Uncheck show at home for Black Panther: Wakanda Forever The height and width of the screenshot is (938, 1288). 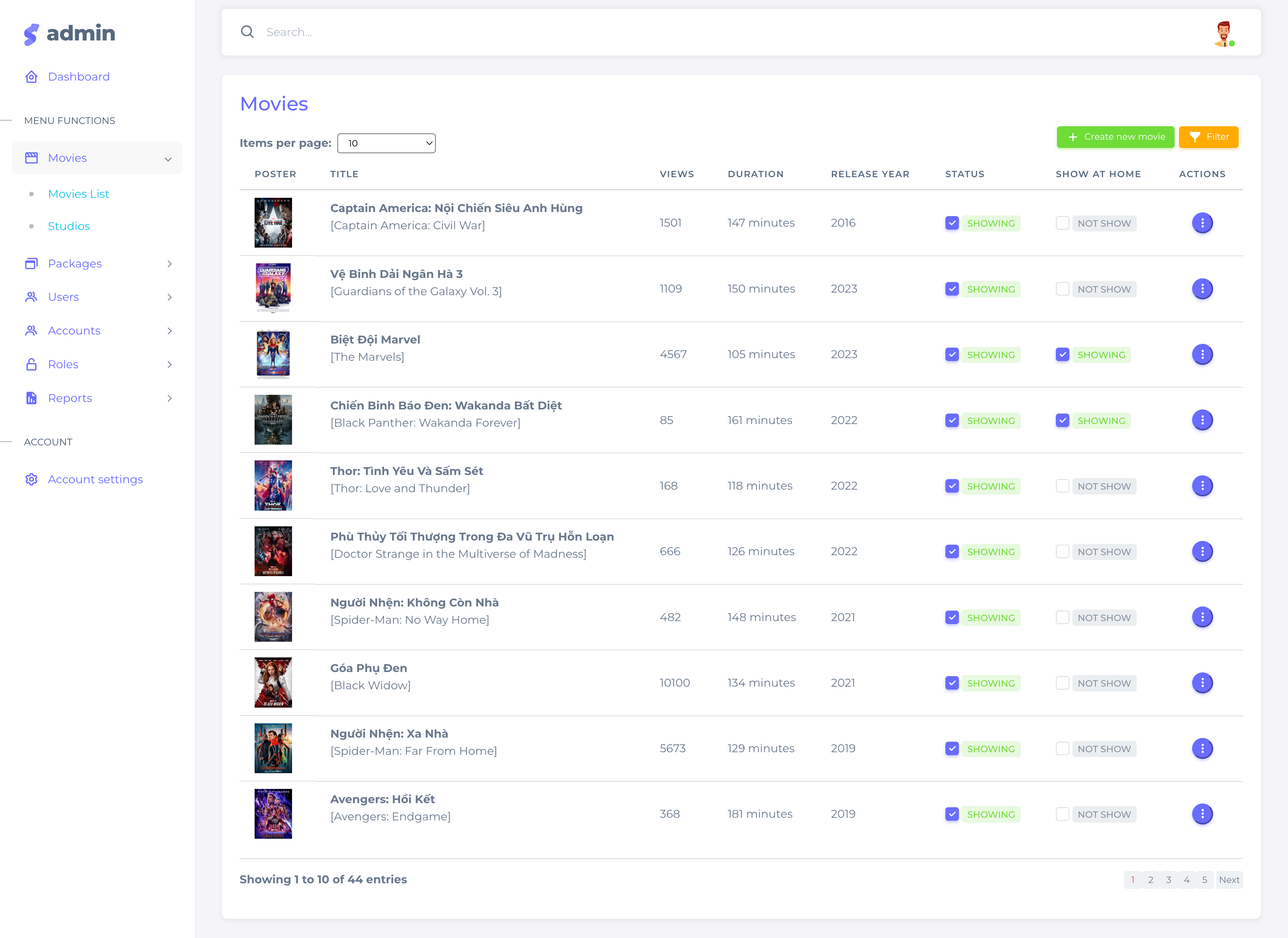click(1062, 420)
